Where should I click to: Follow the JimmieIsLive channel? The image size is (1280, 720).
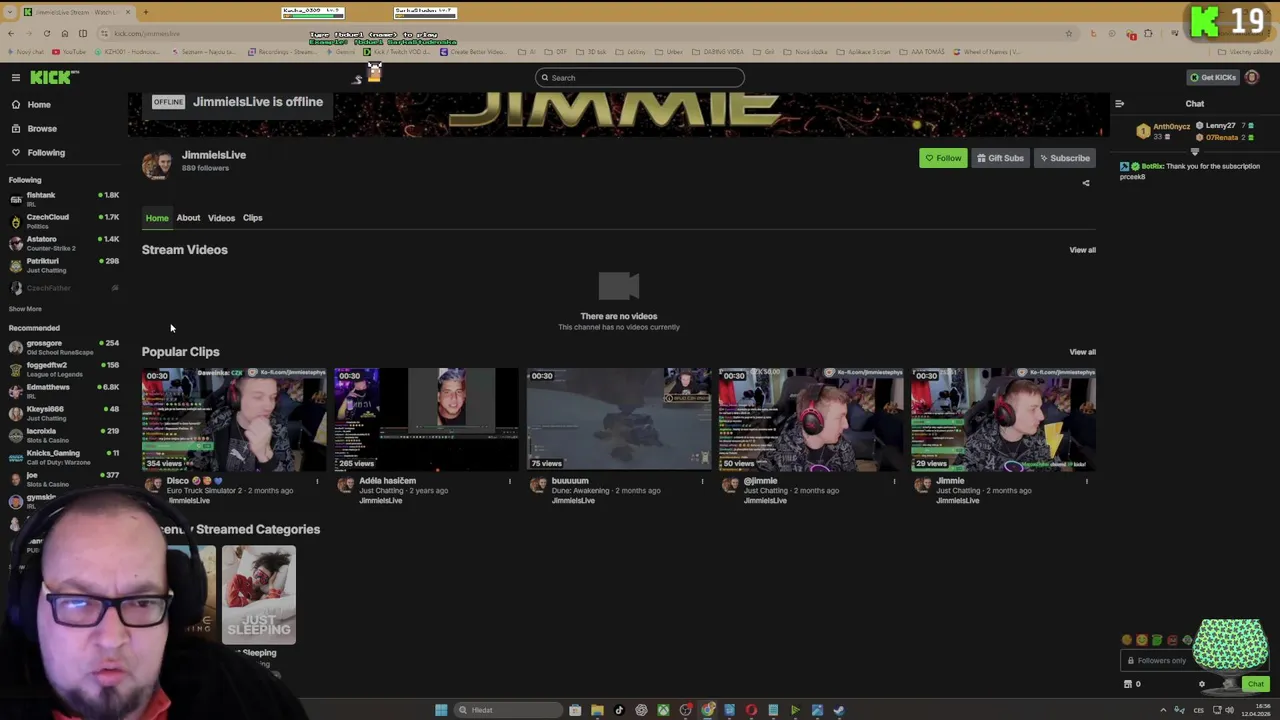pos(943,158)
